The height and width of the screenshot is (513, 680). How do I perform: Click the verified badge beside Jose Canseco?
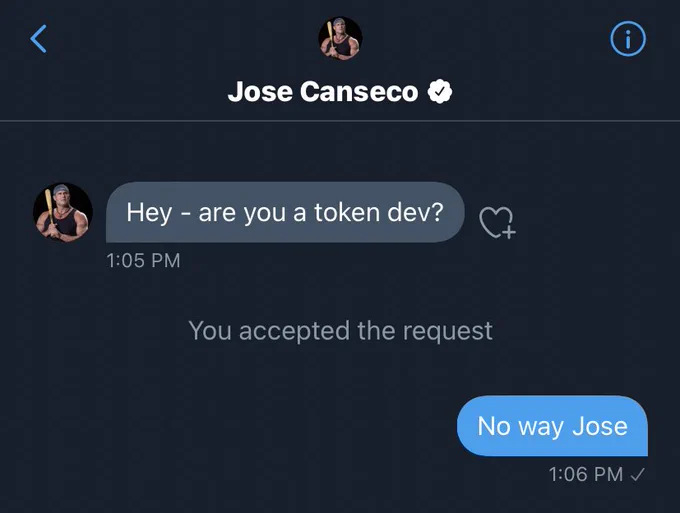pos(440,91)
